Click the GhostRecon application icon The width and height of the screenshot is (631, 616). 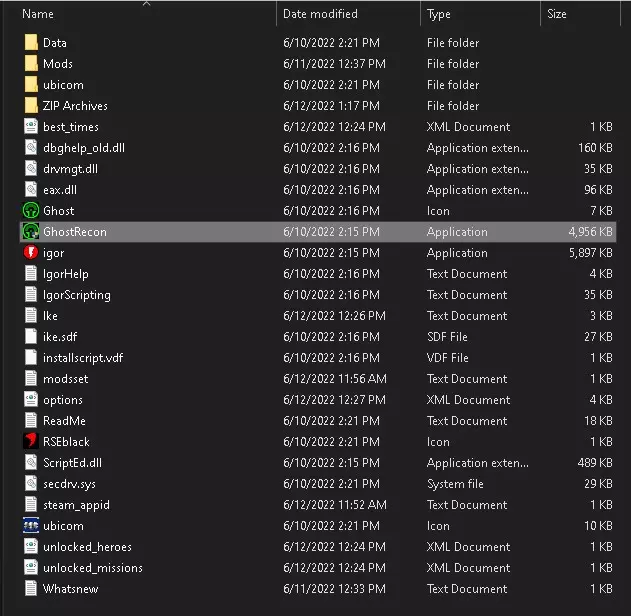[31, 232]
